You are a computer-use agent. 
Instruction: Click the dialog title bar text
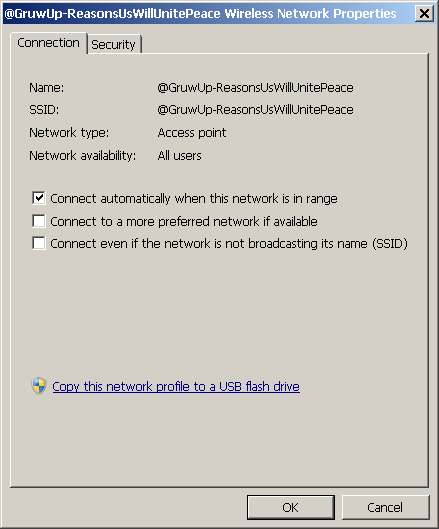pyautogui.click(x=200, y=14)
